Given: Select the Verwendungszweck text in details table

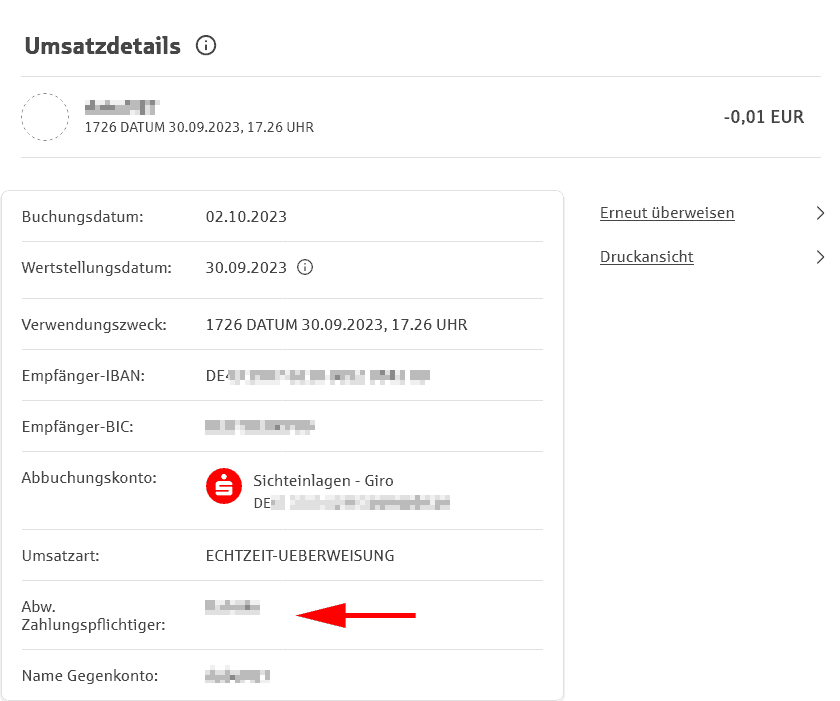Looking at the screenshot, I should point(336,325).
